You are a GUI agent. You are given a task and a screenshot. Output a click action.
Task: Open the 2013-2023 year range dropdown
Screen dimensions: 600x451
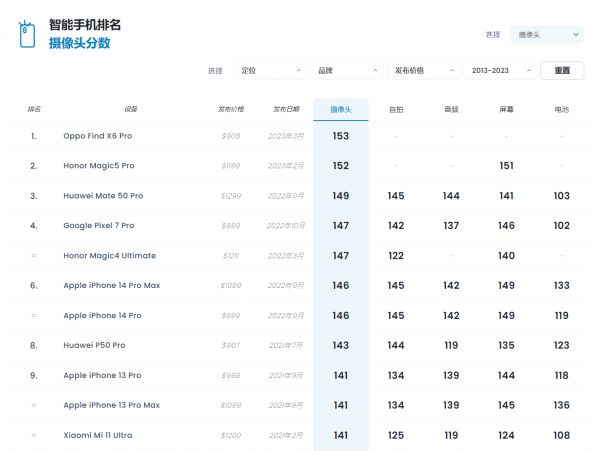(x=499, y=71)
